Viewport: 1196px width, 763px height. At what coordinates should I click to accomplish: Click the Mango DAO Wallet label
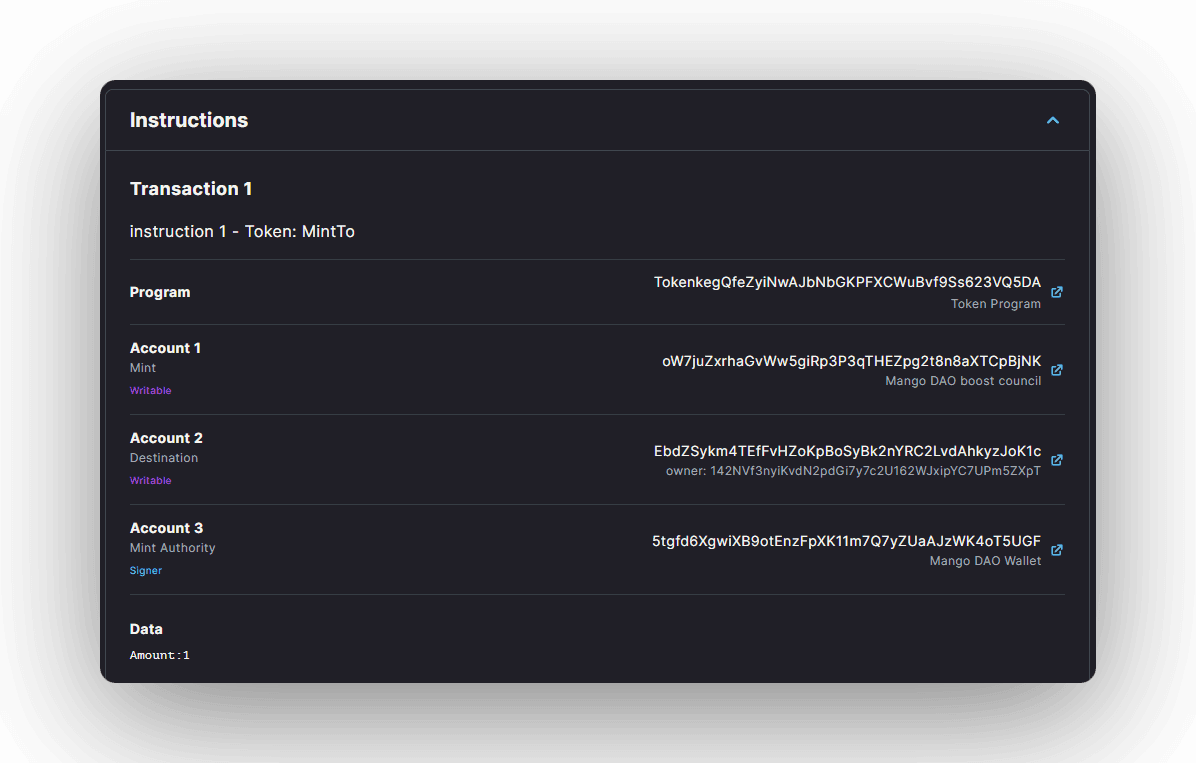(x=985, y=561)
